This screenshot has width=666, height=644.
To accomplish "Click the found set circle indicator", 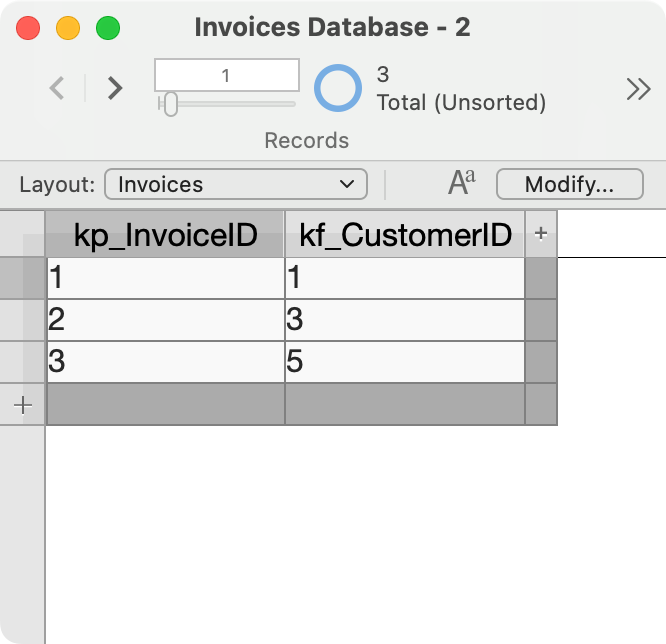I will tap(338, 88).
